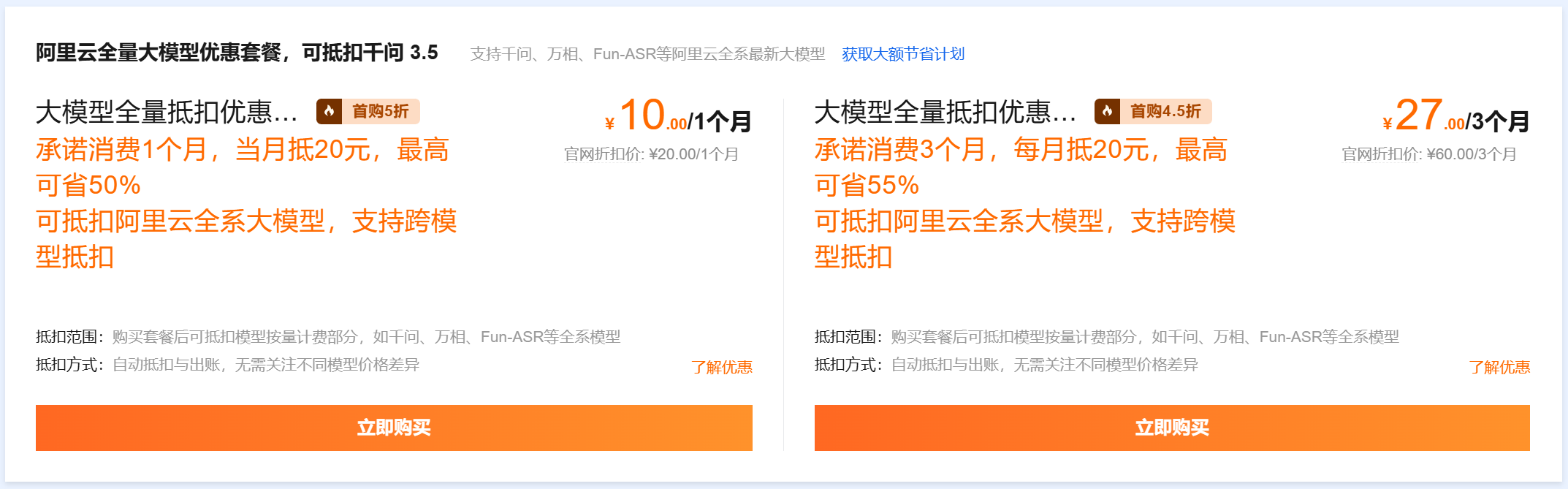The width and height of the screenshot is (1568, 489).
Task: Click 官网折扣价: ¥20.00/1个月 text
Action: [651, 154]
